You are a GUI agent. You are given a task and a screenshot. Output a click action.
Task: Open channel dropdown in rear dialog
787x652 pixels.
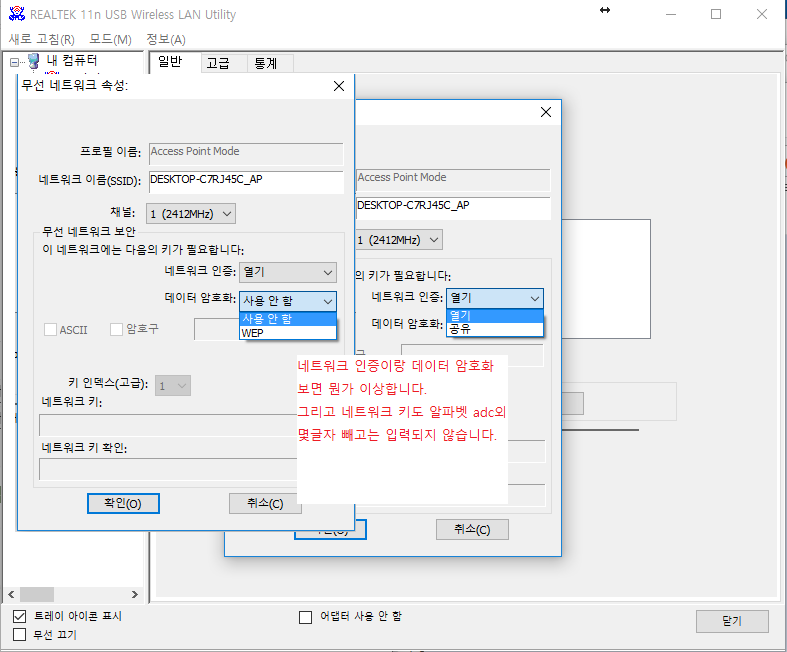(399, 240)
